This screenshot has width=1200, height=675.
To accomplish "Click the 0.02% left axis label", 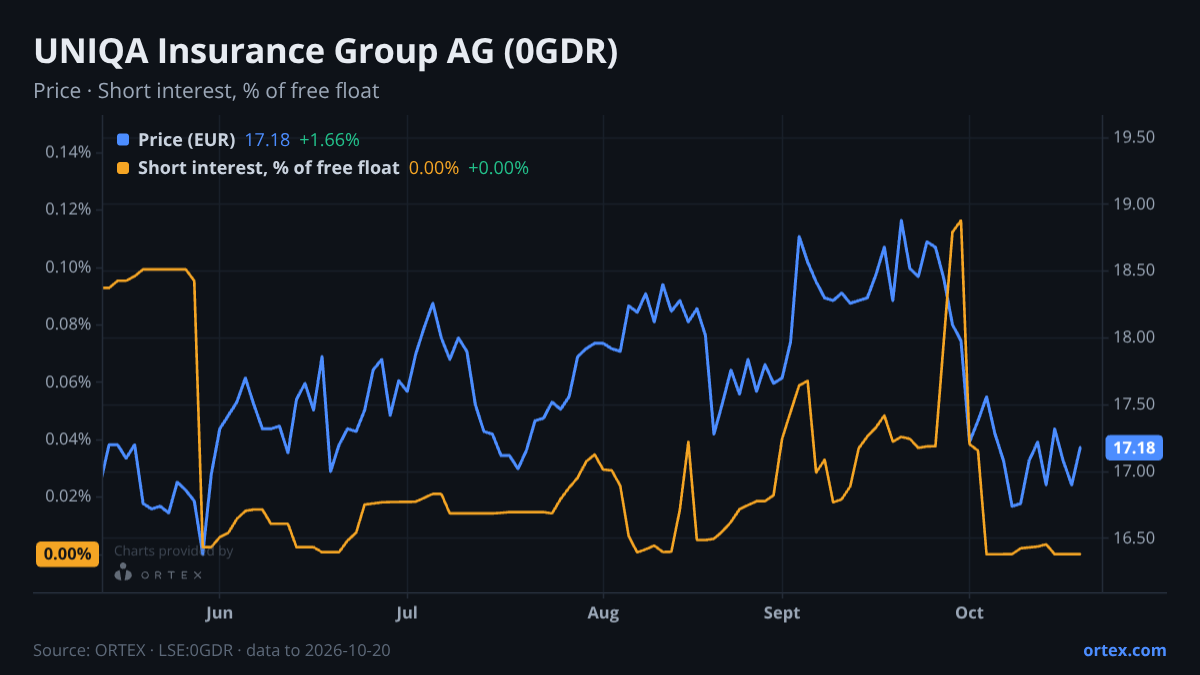I will [68, 496].
